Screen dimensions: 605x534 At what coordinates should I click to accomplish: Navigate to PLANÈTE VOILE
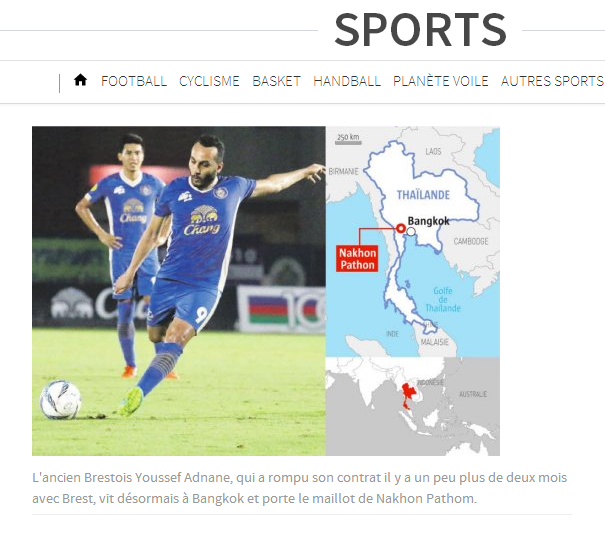441,81
